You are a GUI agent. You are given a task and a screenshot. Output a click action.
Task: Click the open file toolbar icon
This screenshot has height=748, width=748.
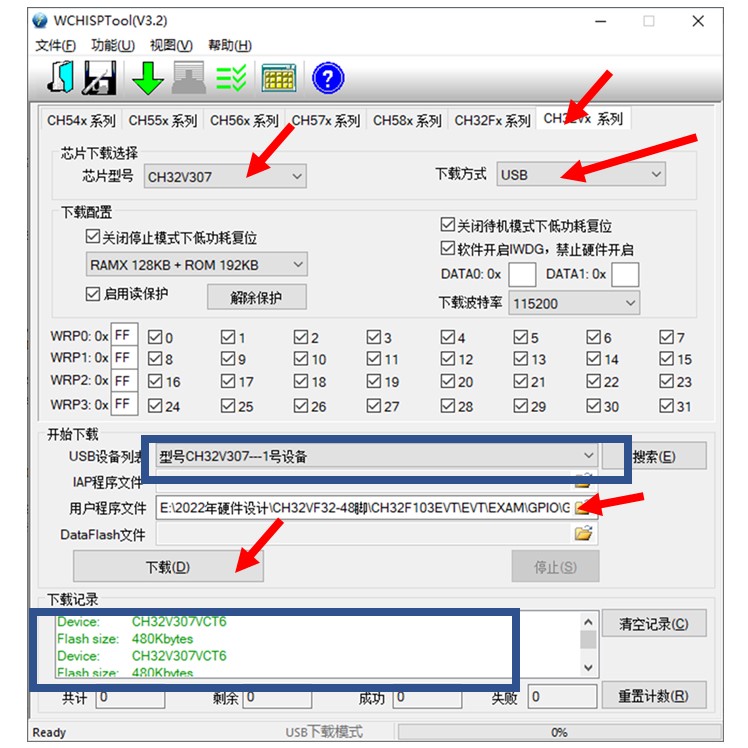61,77
